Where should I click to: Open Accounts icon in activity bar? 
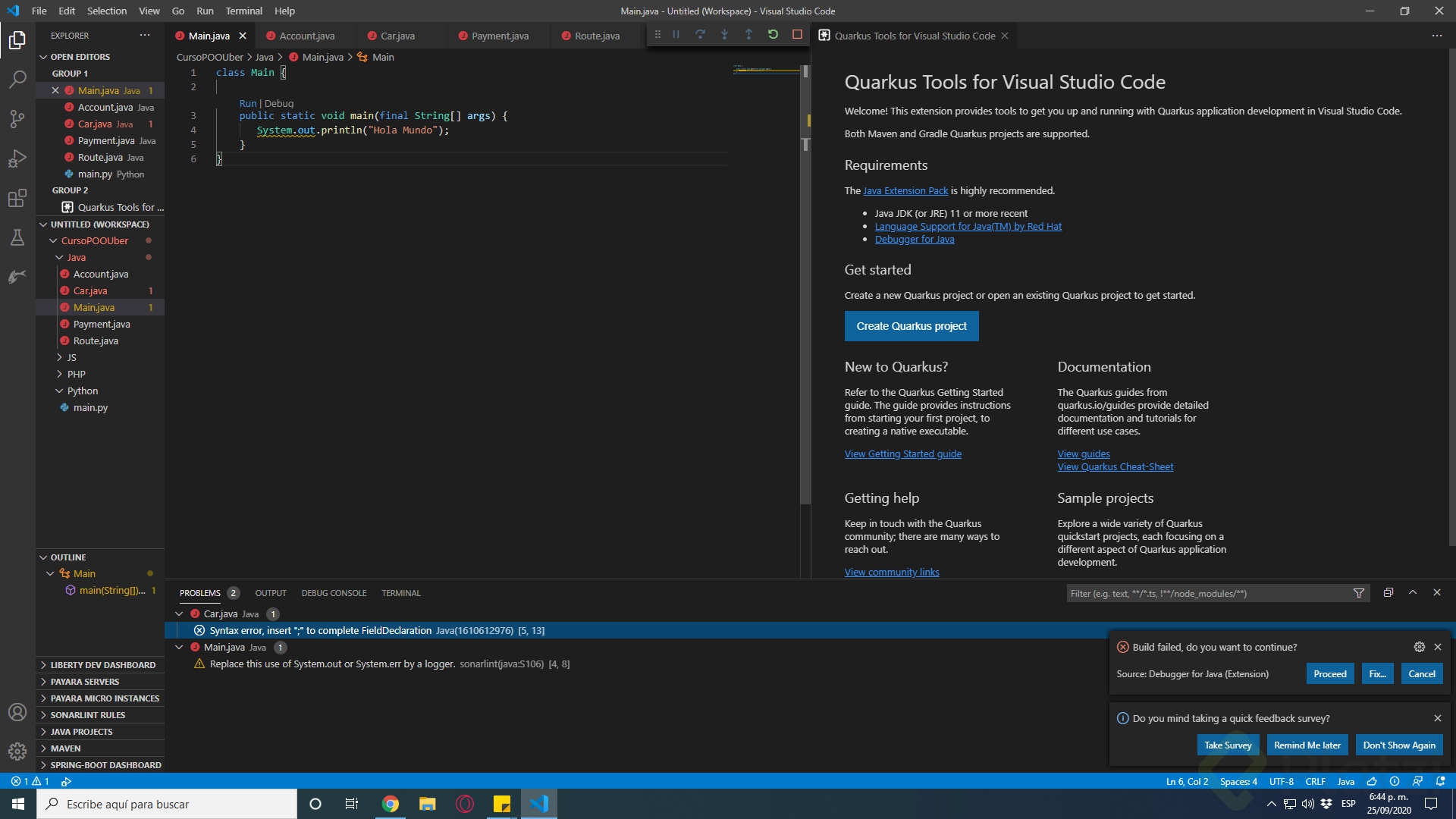point(17,712)
